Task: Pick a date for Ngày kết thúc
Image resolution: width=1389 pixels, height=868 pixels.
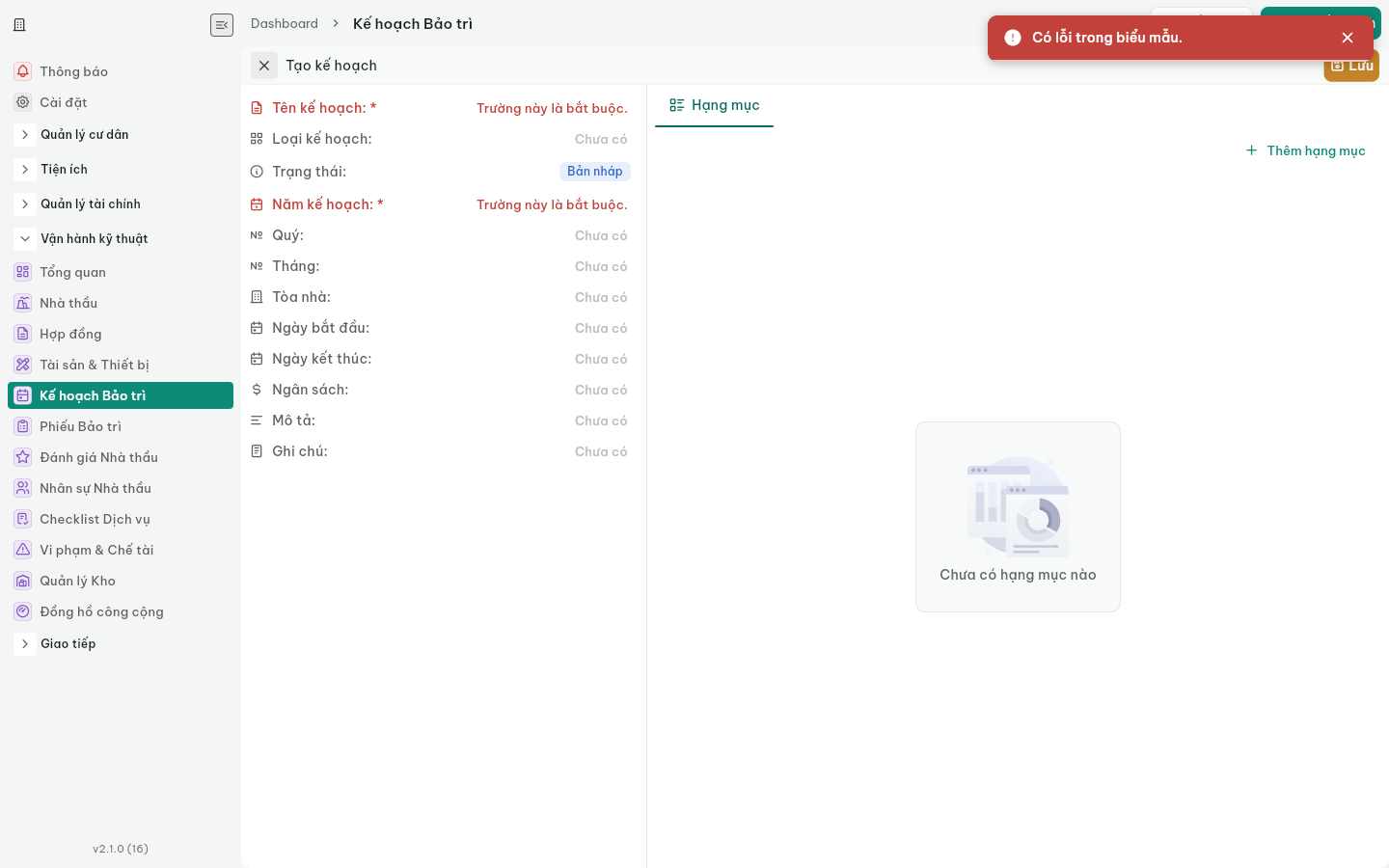Action: pyautogui.click(x=601, y=359)
